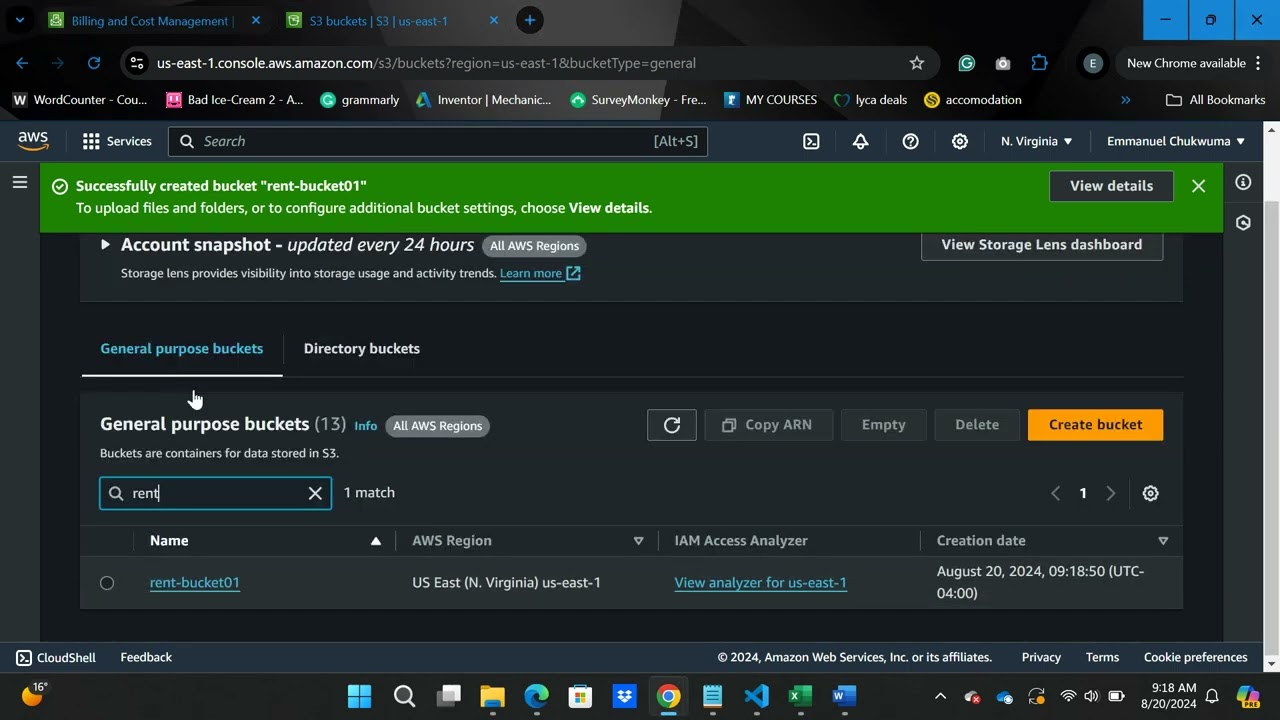Bookmark this page with the star icon
Screen dimensions: 1280x720
917,63
